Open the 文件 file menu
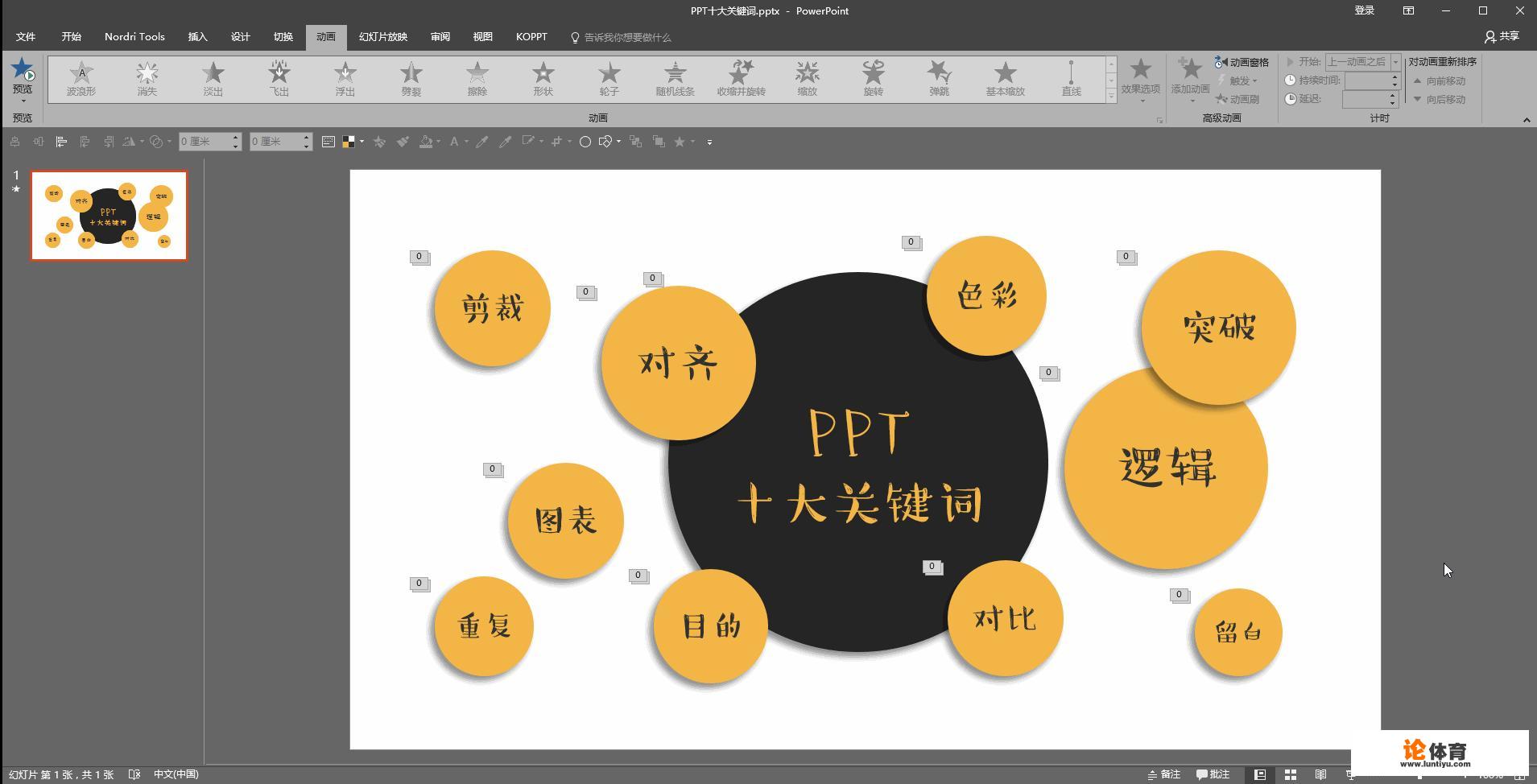Screen dimensions: 1537x784 (x=26, y=37)
